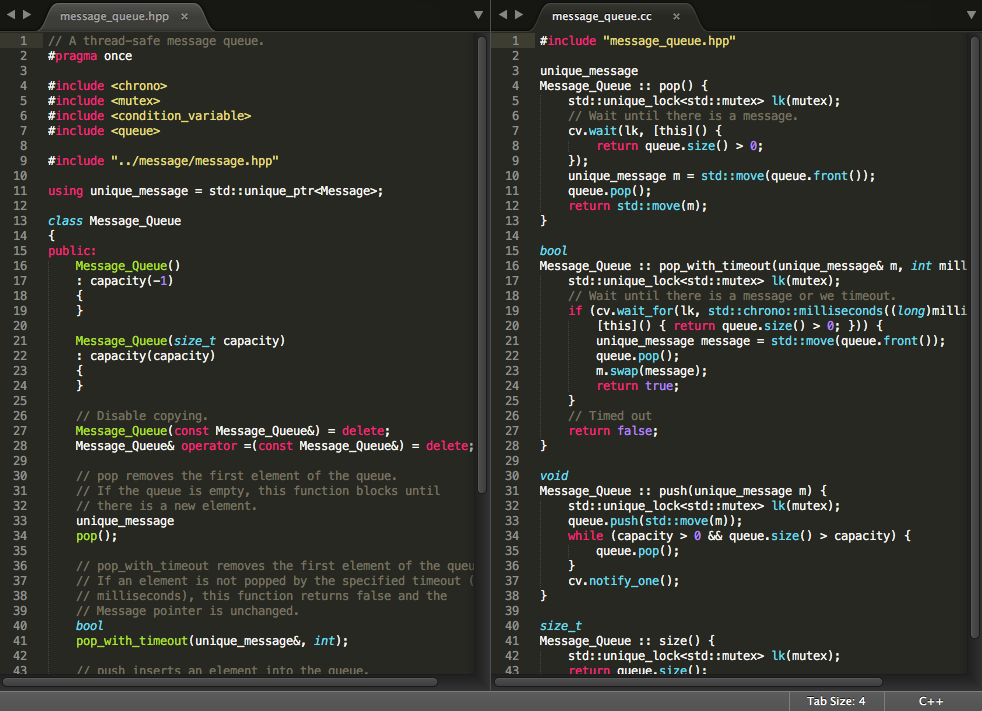Click right pane vertical scrollbar

tap(974, 335)
